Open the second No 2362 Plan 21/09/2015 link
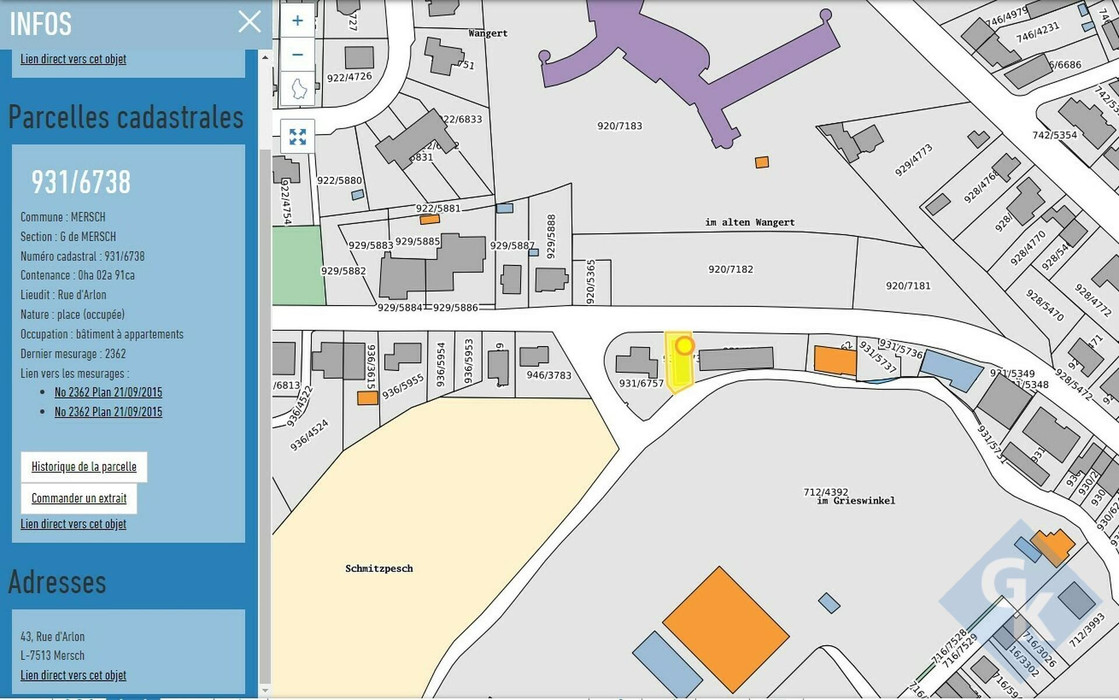 (x=108, y=412)
